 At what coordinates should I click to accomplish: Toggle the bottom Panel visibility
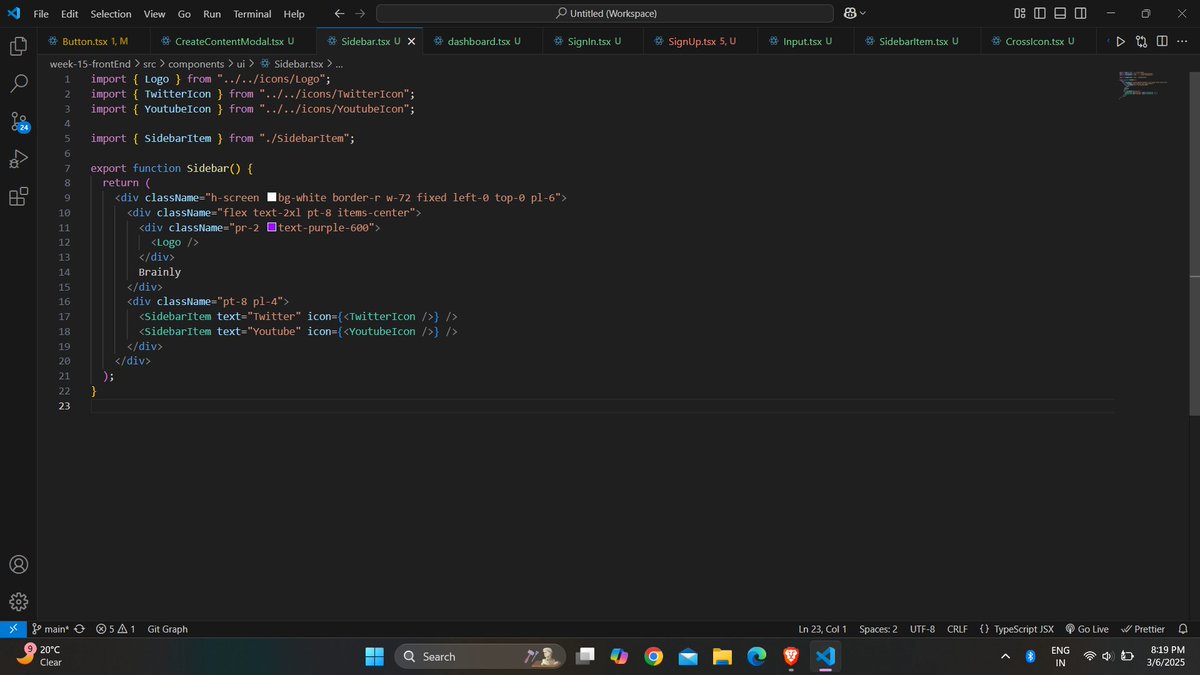(1060, 13)
